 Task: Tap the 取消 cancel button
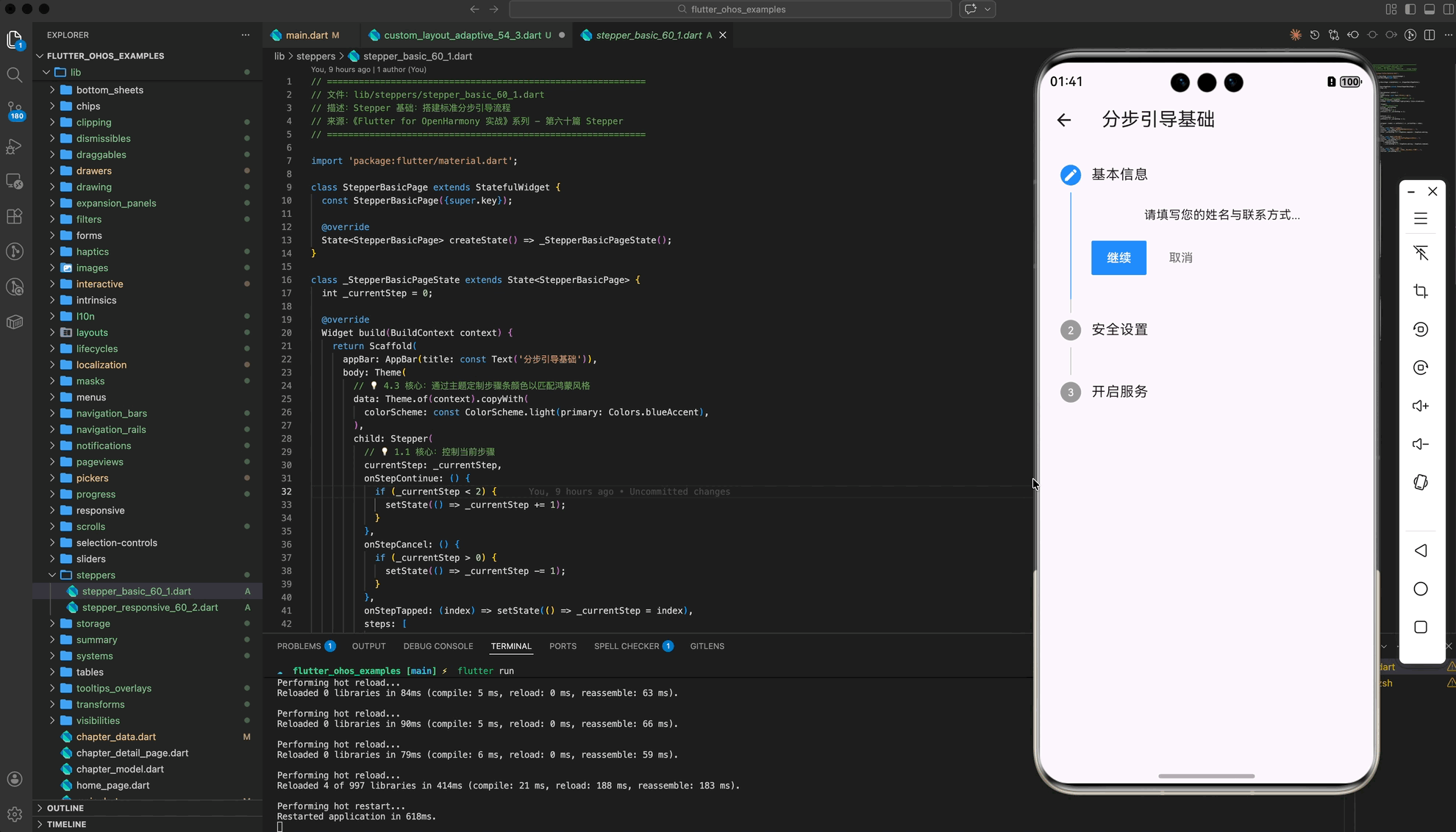(1180, 258)
